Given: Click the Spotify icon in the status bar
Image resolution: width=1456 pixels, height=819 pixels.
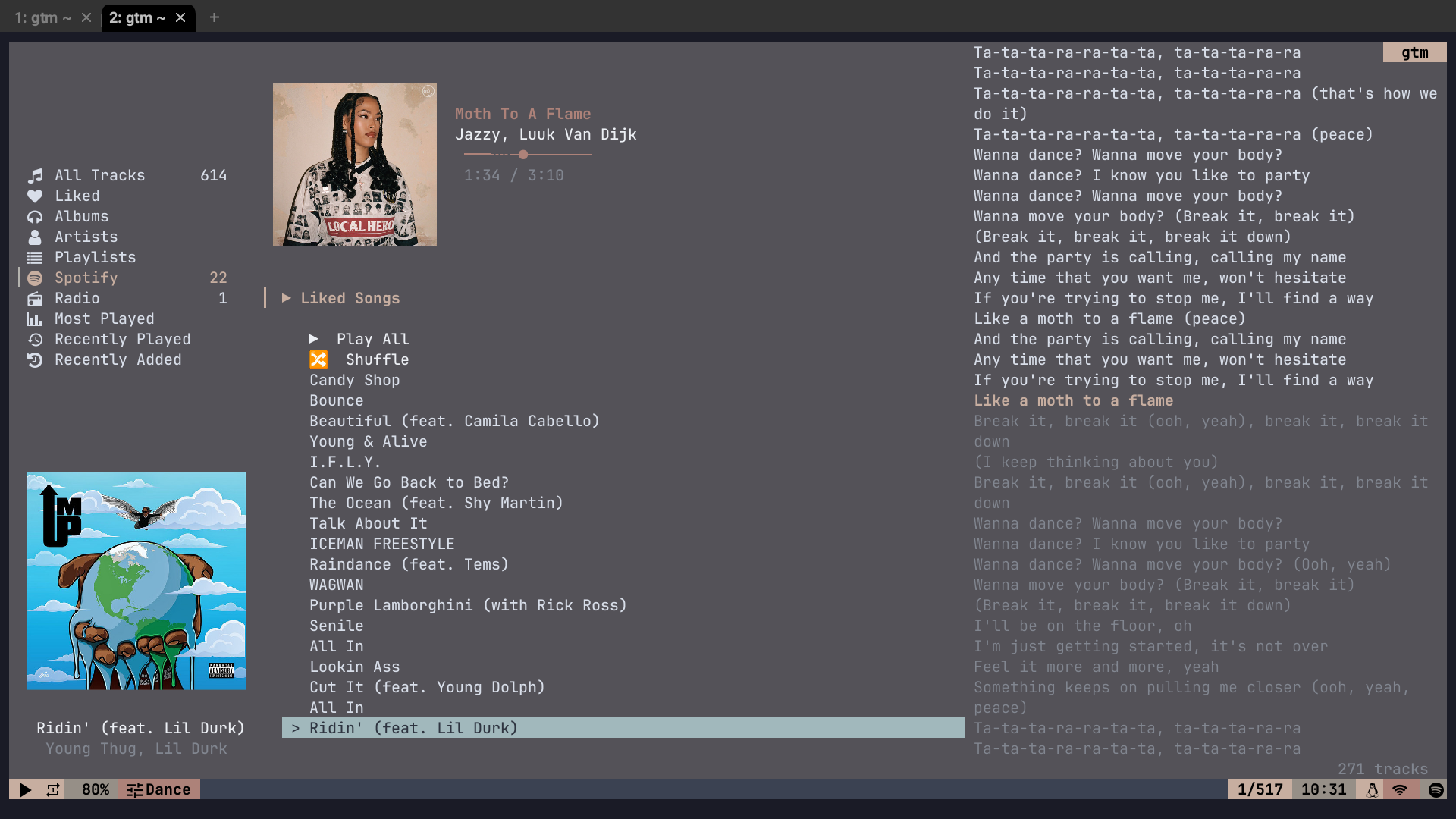Looking at the screenshot, I should [1436, 789].
